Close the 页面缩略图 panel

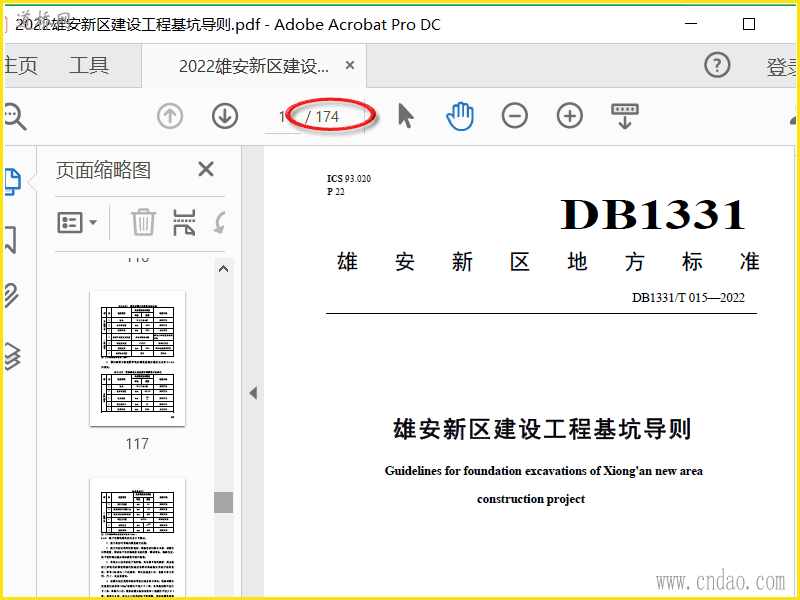coord(206,169)
